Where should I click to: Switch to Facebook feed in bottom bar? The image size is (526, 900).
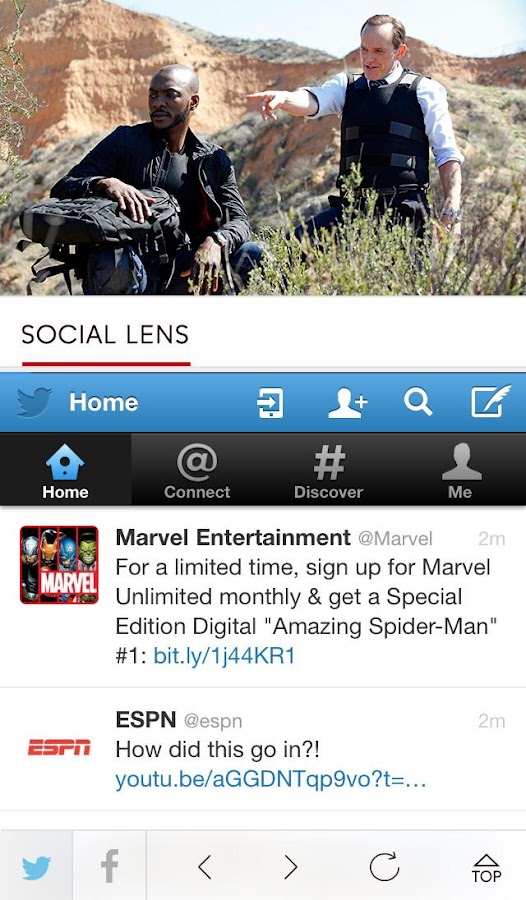(109, 867)
